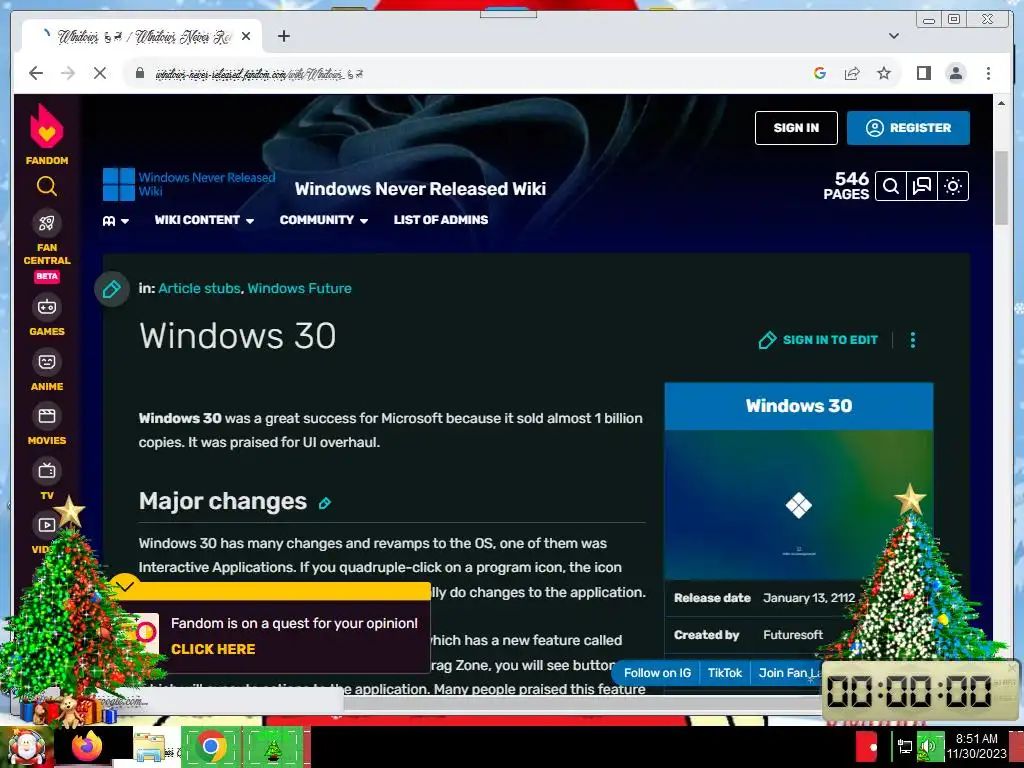Open tab search dropdown arrow
The height and width of the screenshot is (768, 1024).
894,36
